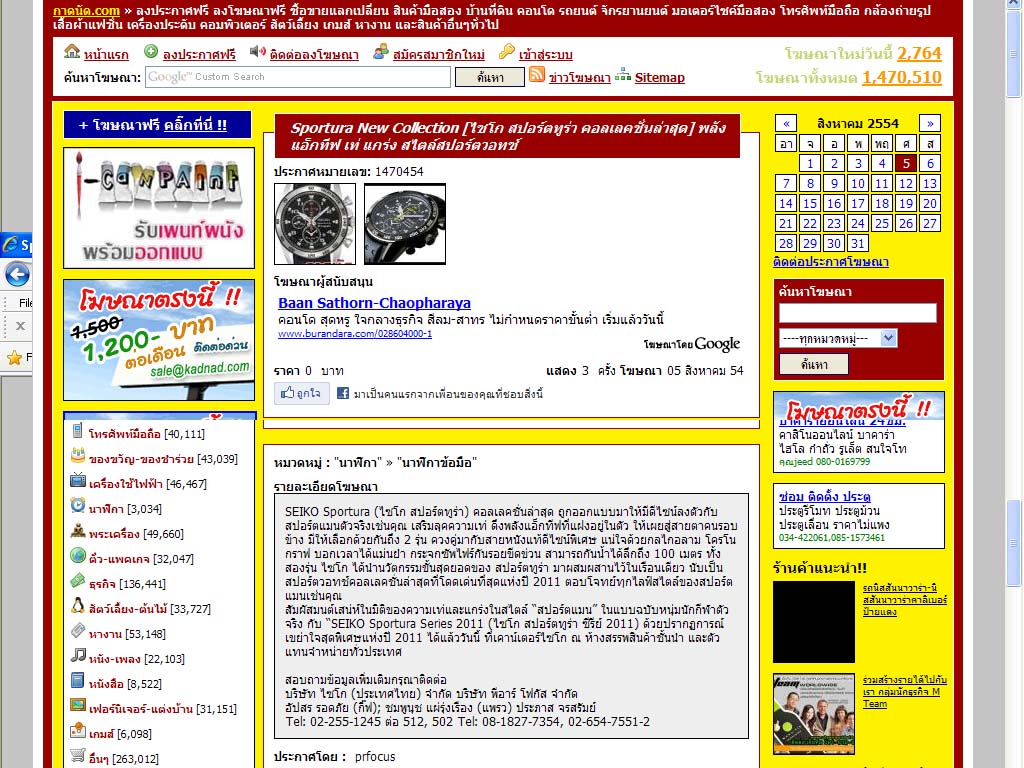The height and width of the screenshot is (768, 1024).
Task: Click total ads count 1,470,510
Action: pyautogui.click(x=902, y=78)
